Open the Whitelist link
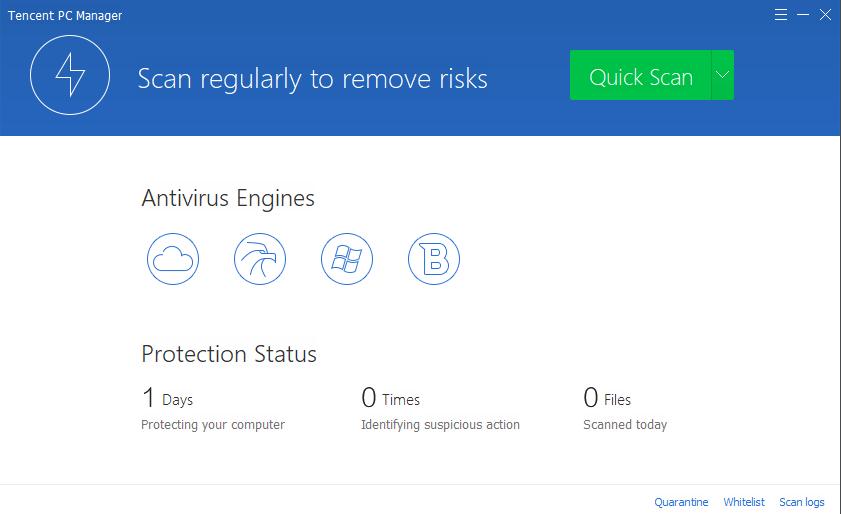This screenshot has height=514, width=841. tap(744, 502)
